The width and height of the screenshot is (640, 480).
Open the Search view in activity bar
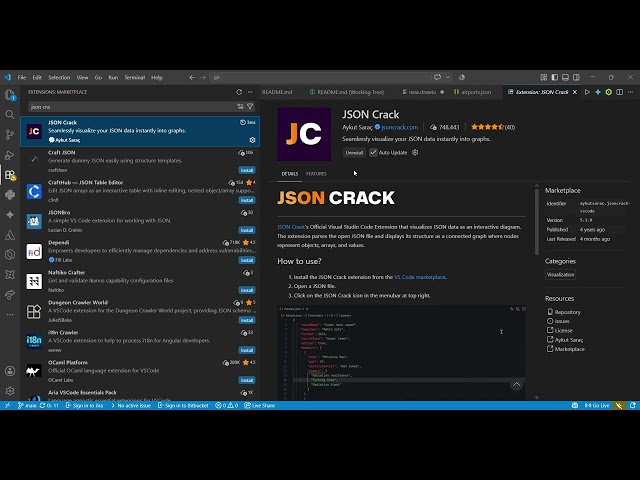click(10, 115)
